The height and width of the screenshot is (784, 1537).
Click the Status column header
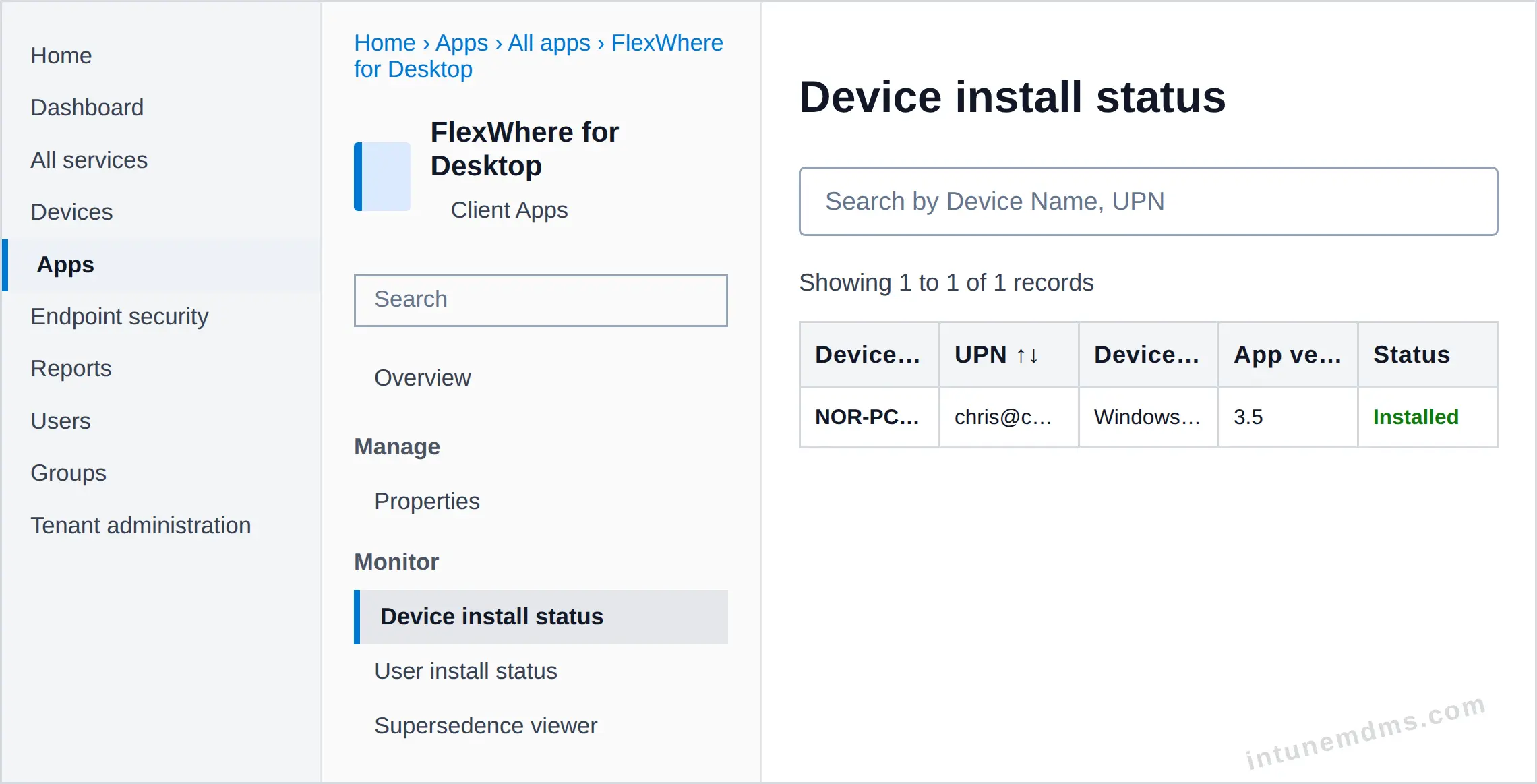coord(1427,355)
